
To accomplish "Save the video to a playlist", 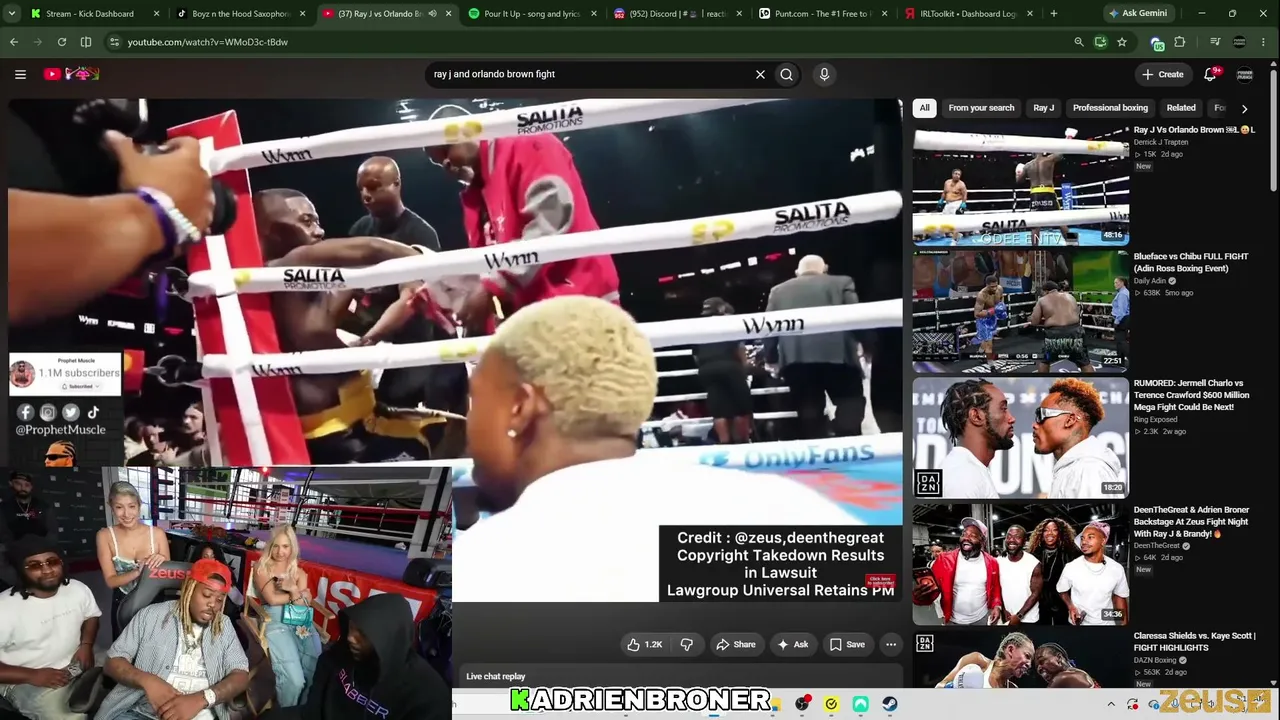I will (847, 645).
